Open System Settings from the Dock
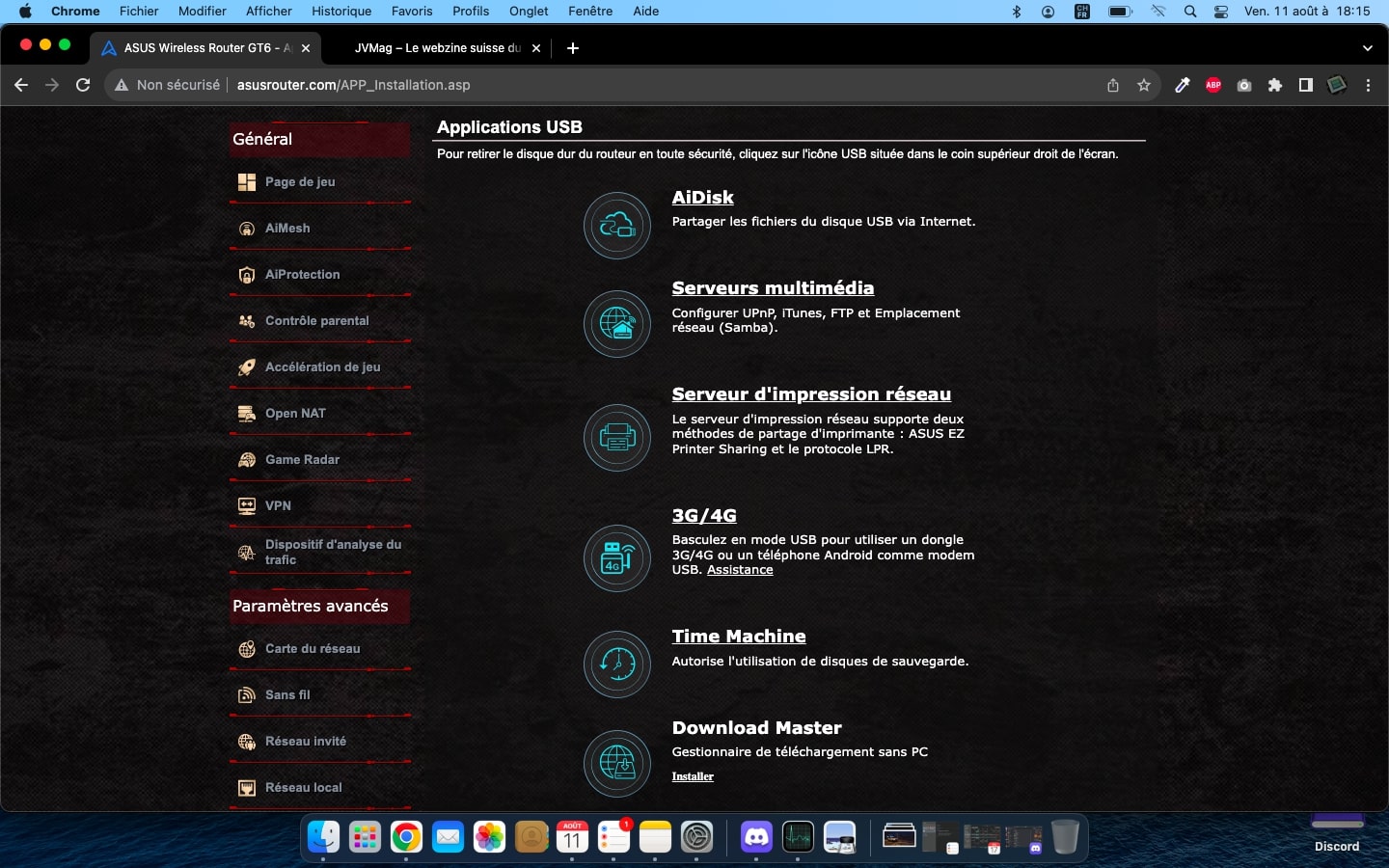Screen dimensions: 1389x868 (696, 836)
